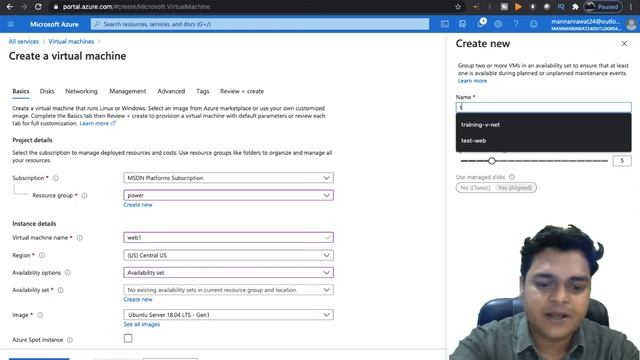640x360 pixels.
Task: Open Cloud Shell from the top bar
Action: 445,24
